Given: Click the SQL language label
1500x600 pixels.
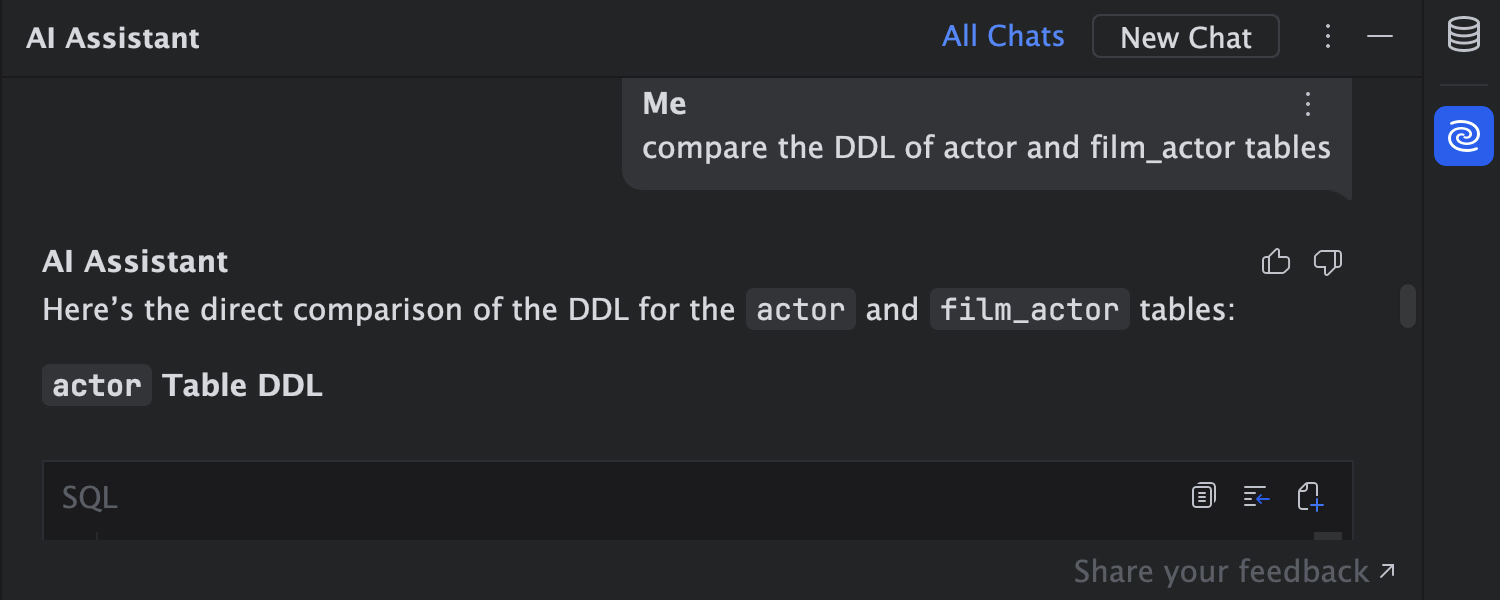Looking at the screenshot, I should point(90,497).
